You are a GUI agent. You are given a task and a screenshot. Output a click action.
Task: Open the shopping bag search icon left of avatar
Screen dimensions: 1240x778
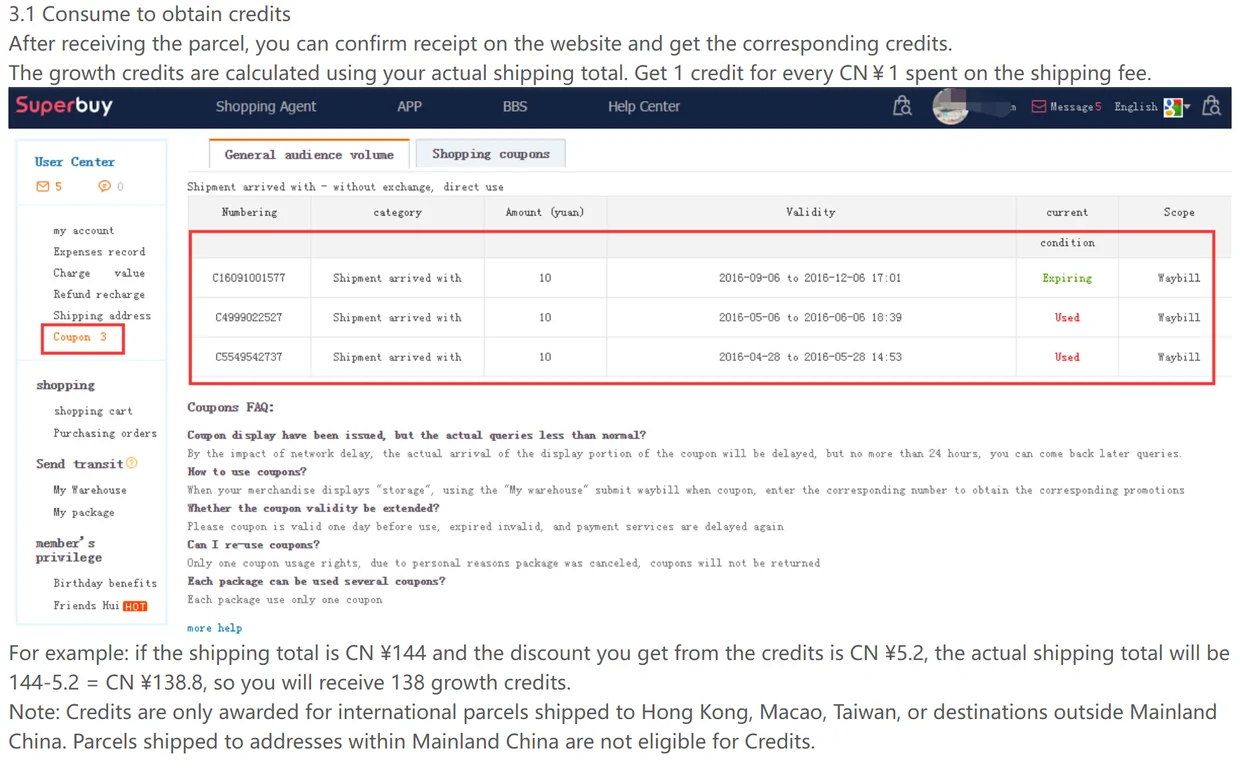pos(902,106)
